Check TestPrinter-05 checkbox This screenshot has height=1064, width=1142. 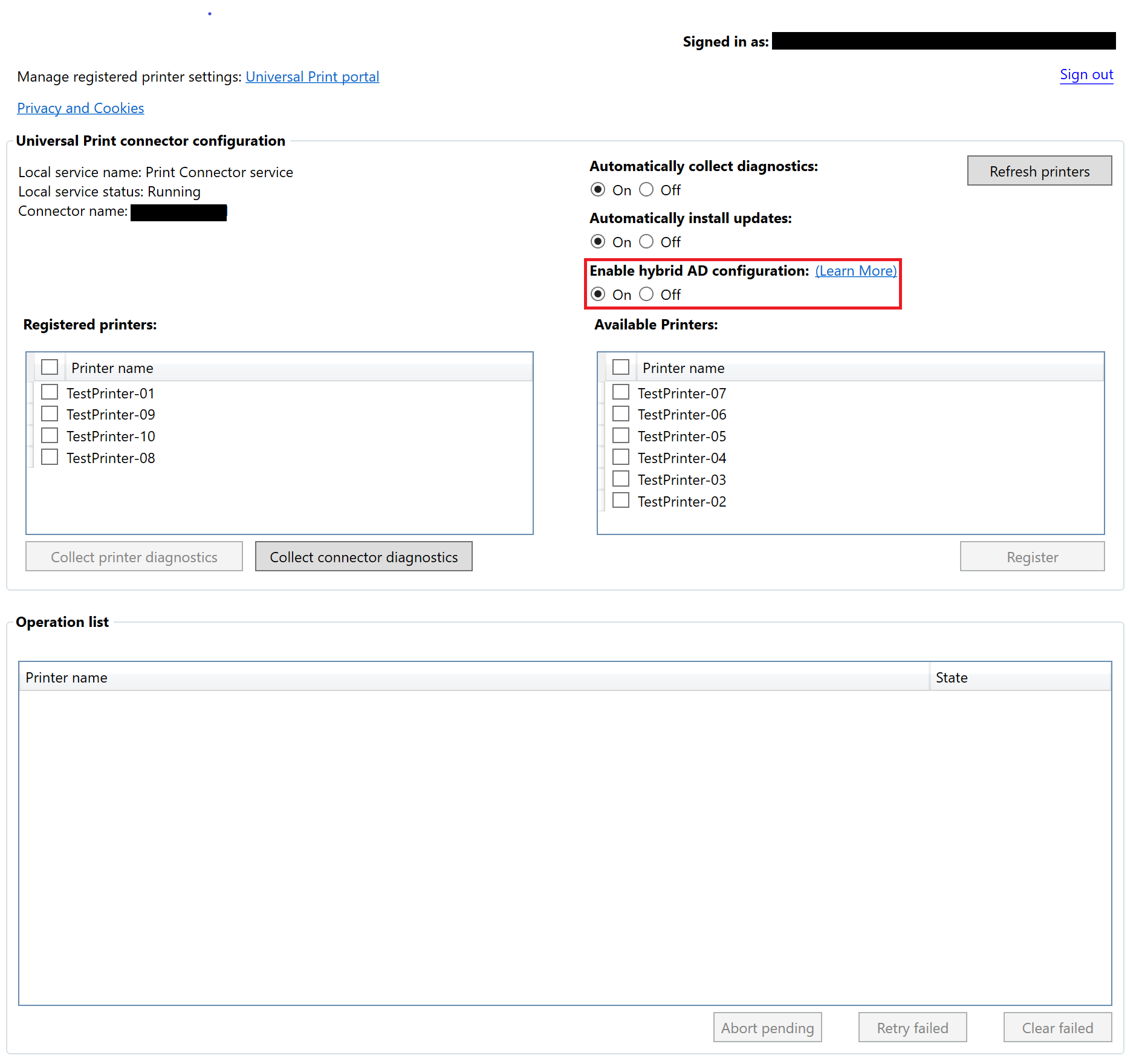coord(621,436)
